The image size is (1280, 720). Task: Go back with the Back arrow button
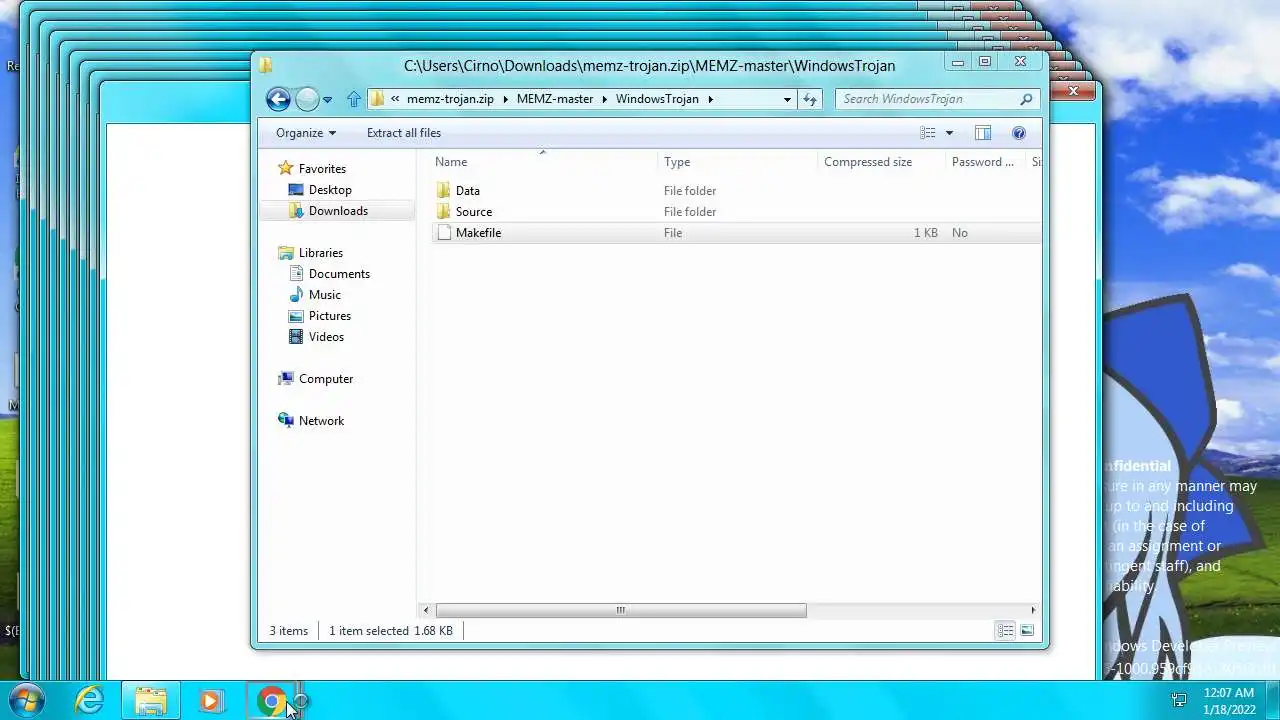[x=278, y=99]
